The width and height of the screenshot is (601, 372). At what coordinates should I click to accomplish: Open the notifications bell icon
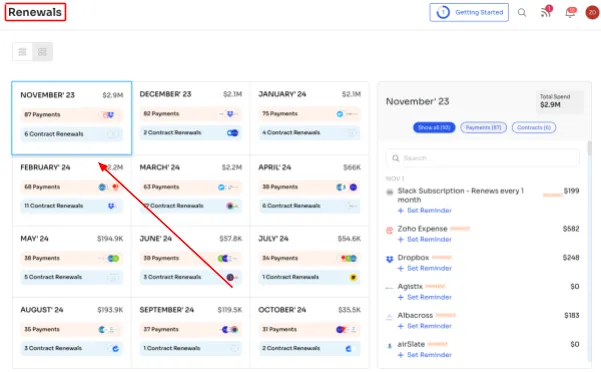click(x=570, y=12)
